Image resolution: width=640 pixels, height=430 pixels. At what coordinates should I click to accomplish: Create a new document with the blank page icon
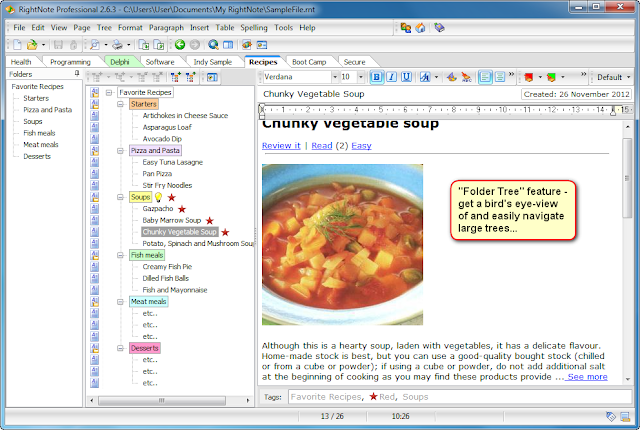tap(17, 44)
